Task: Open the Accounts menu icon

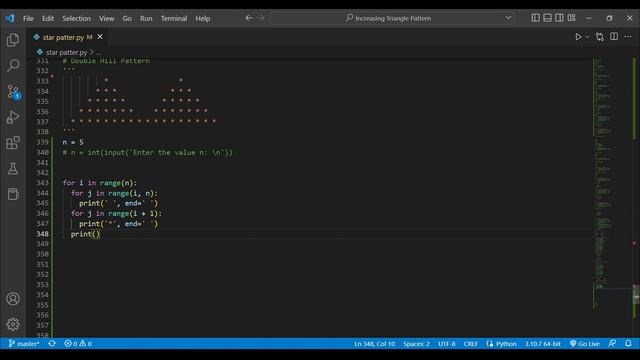Action: click(13, 299)
